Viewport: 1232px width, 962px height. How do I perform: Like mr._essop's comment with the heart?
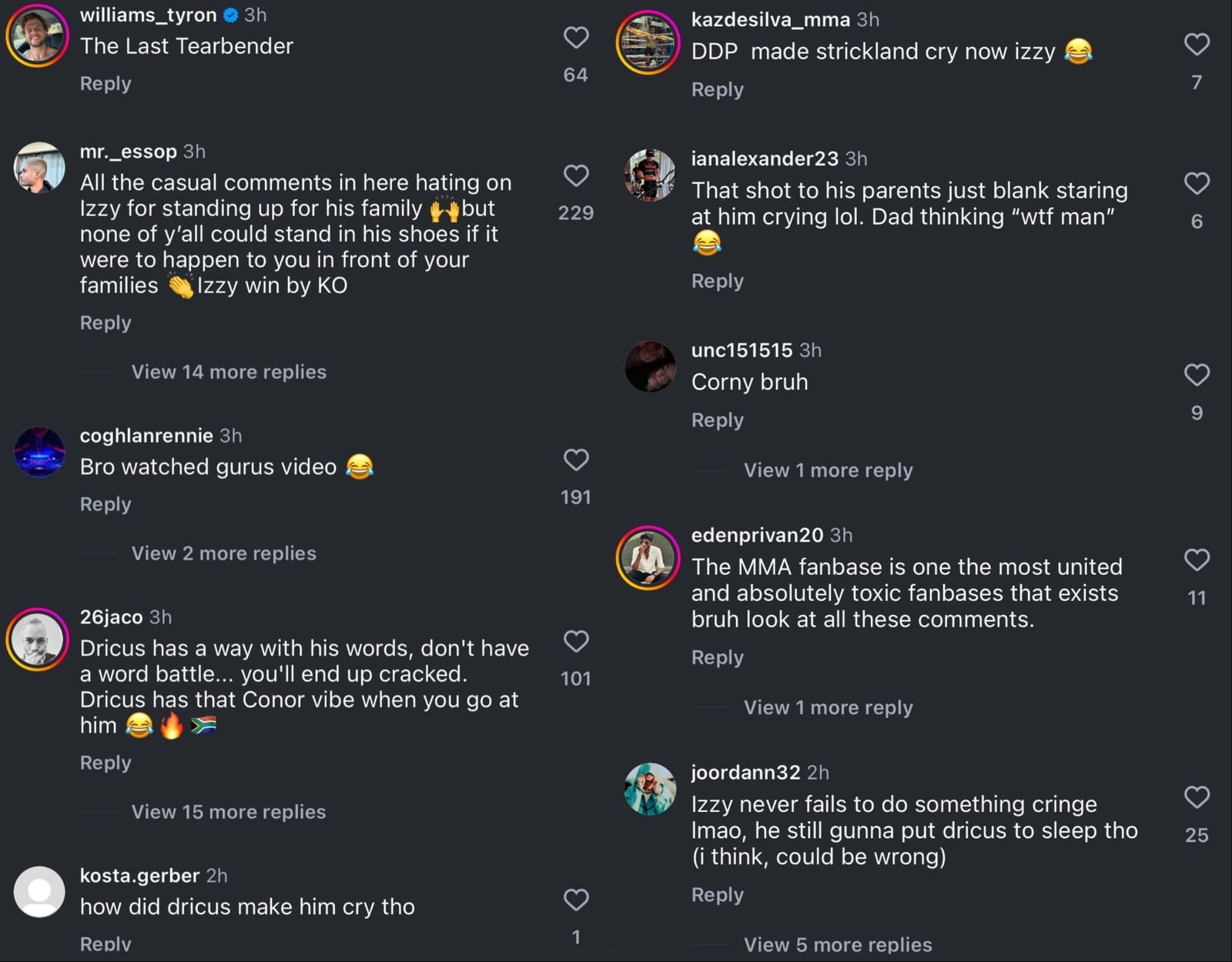click(576, 175)
